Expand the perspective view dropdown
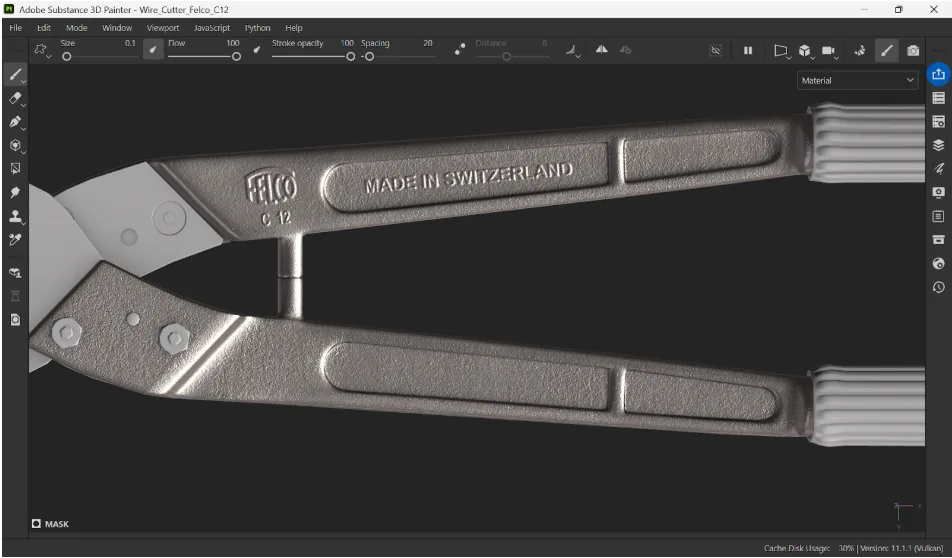The width and height of the screenshot is (952, 558). (781, 52)
